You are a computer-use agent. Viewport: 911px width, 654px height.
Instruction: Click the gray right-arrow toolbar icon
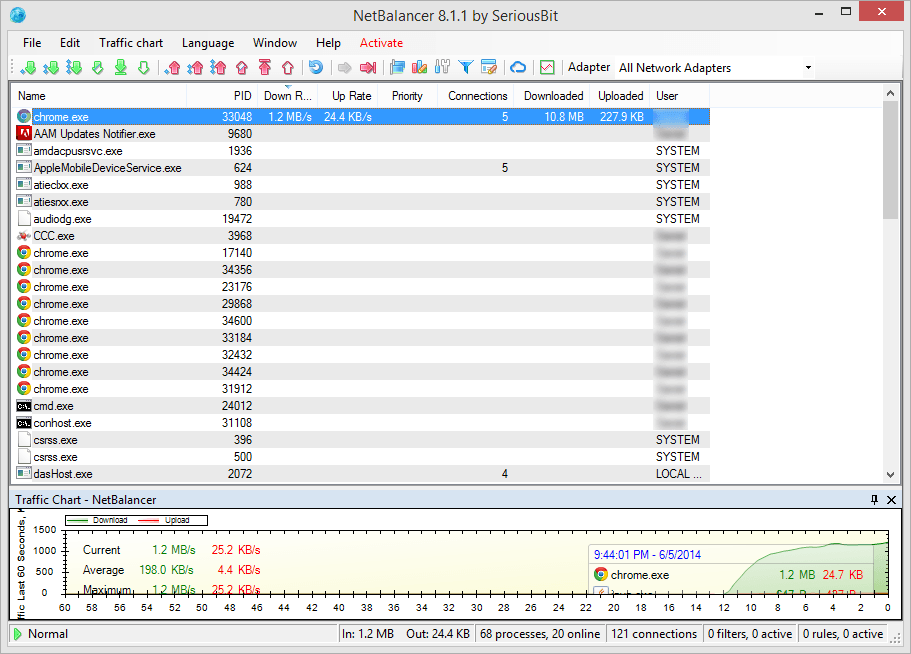tap(345, 67)
